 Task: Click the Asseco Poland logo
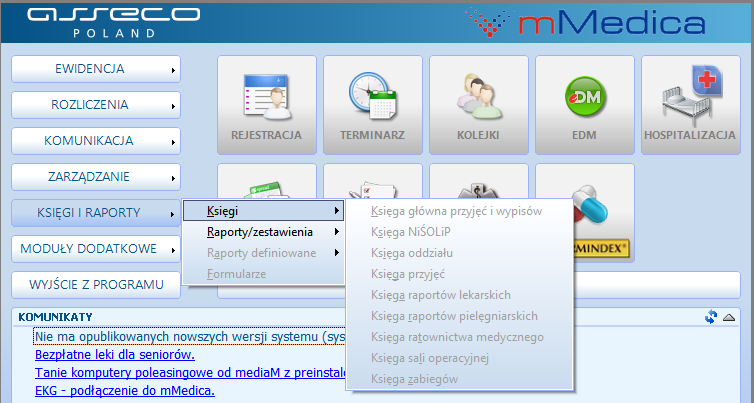tap(113, 22)
